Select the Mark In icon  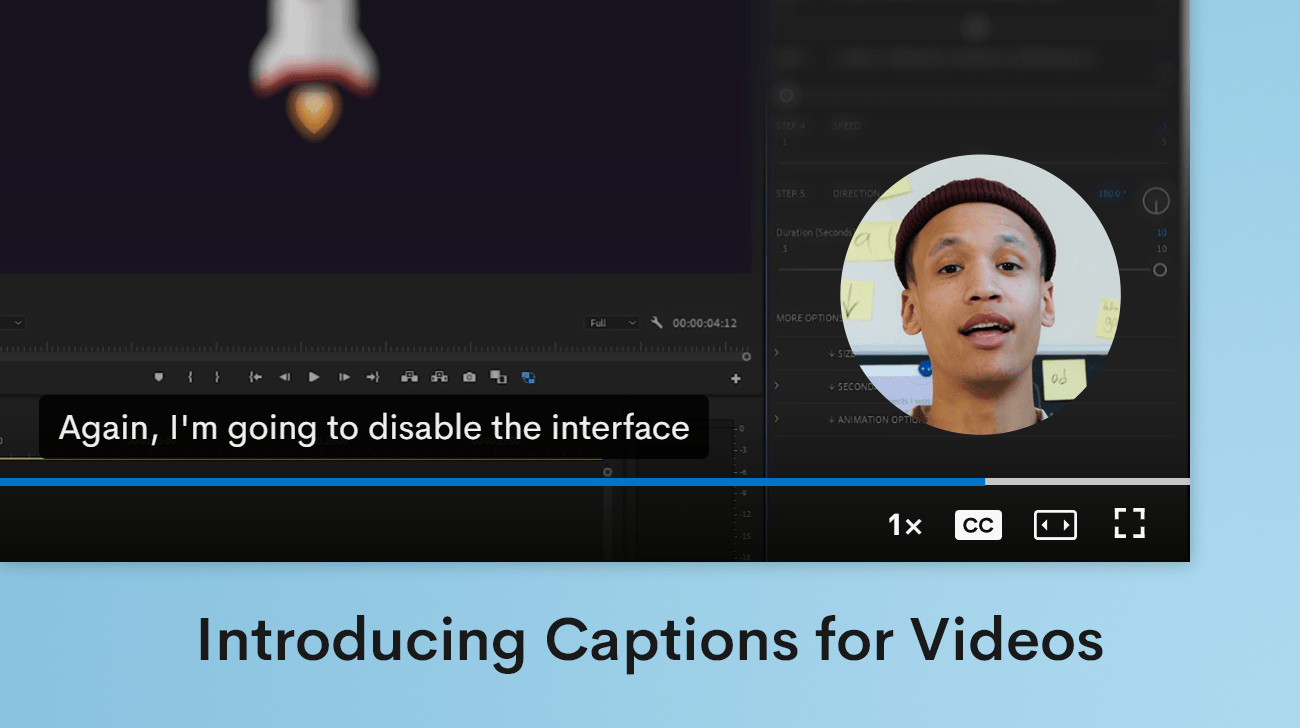(x=190, y=378)
